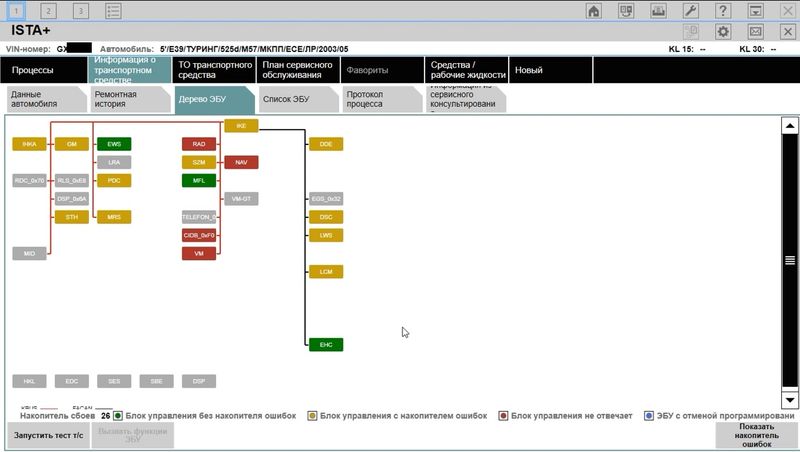The height and width of the screenshot is (452, 800).
Task: Click Показать накопитель ошибок button
Action: point(757,435)
